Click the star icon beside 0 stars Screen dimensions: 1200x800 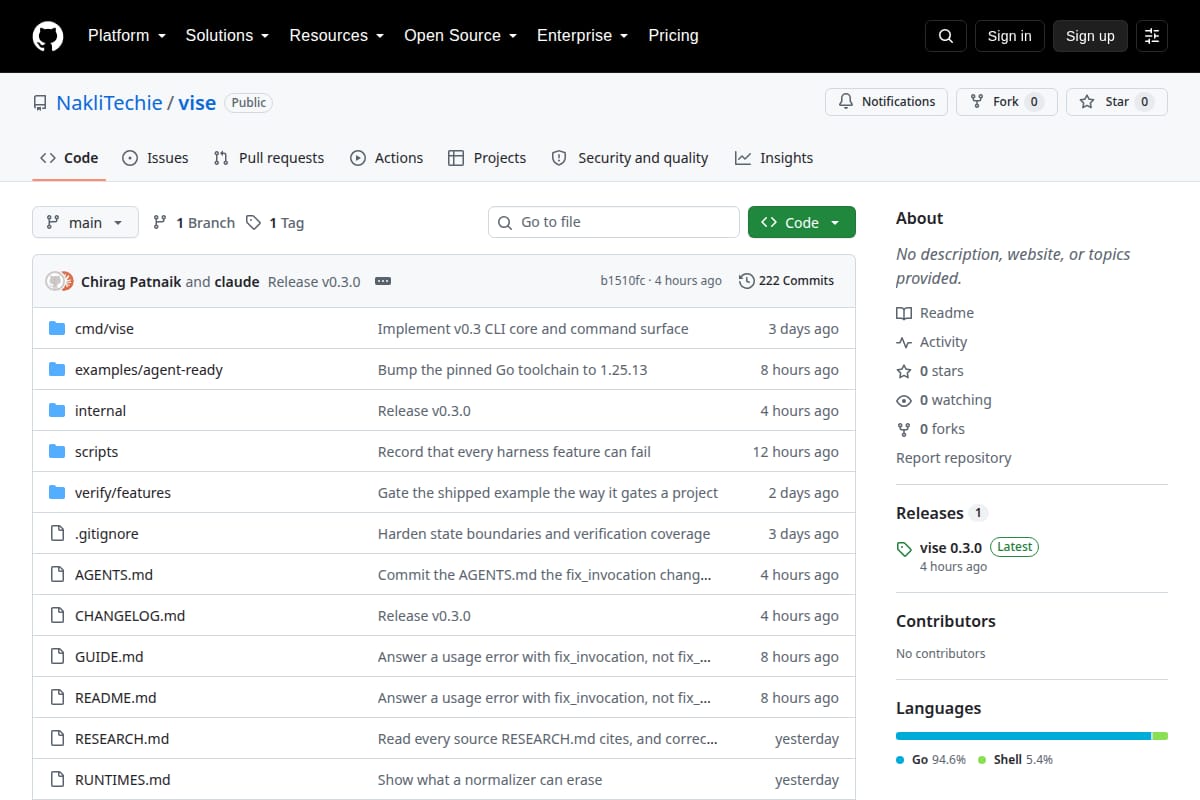904,371
